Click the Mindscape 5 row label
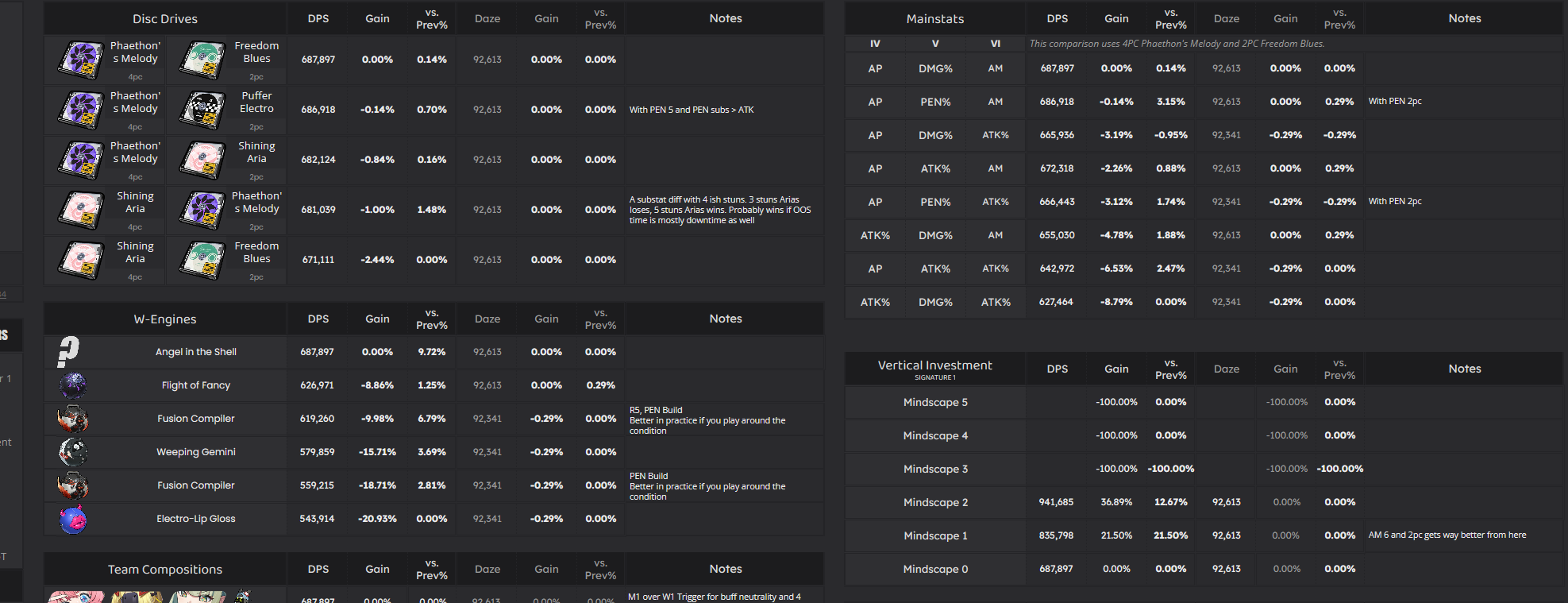 (935, 402)
